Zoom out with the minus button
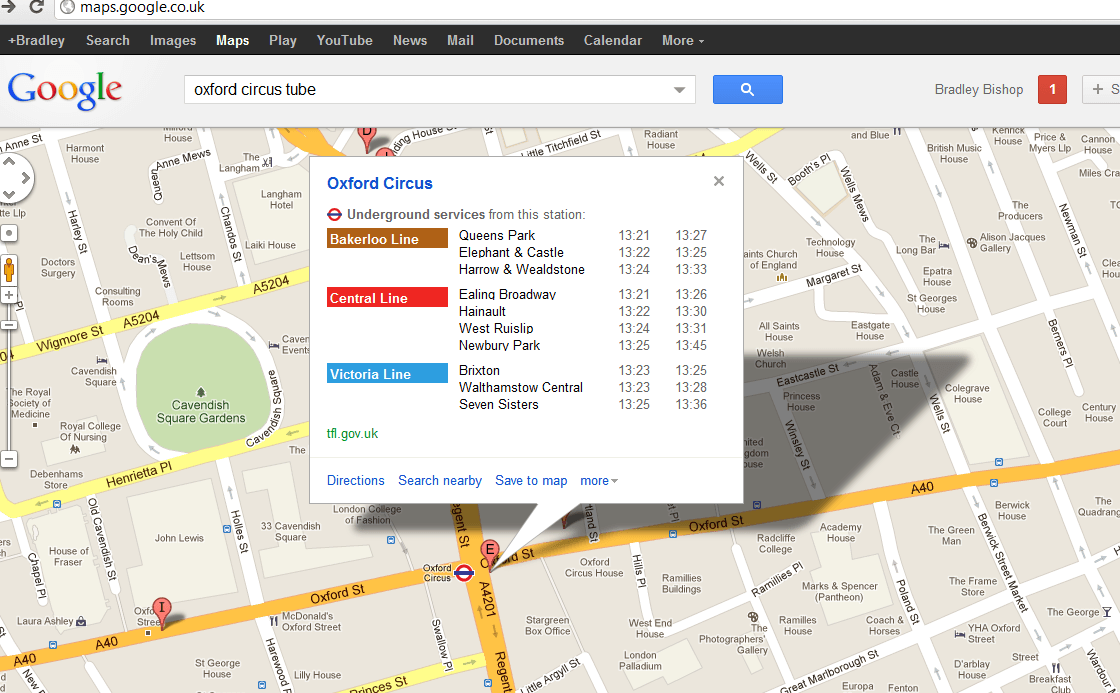Viewport: 1120px width, 693px height. [x=9, y=459]
